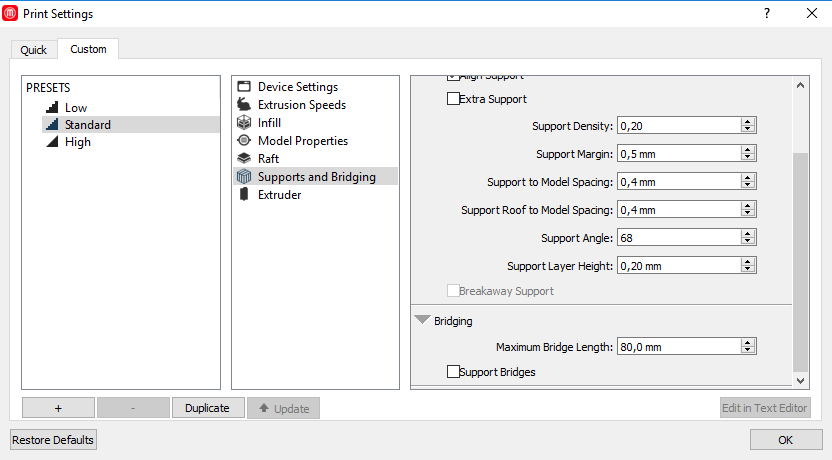Collapse the Bridging section triangle
832x460 pixels.
point(422,321)
